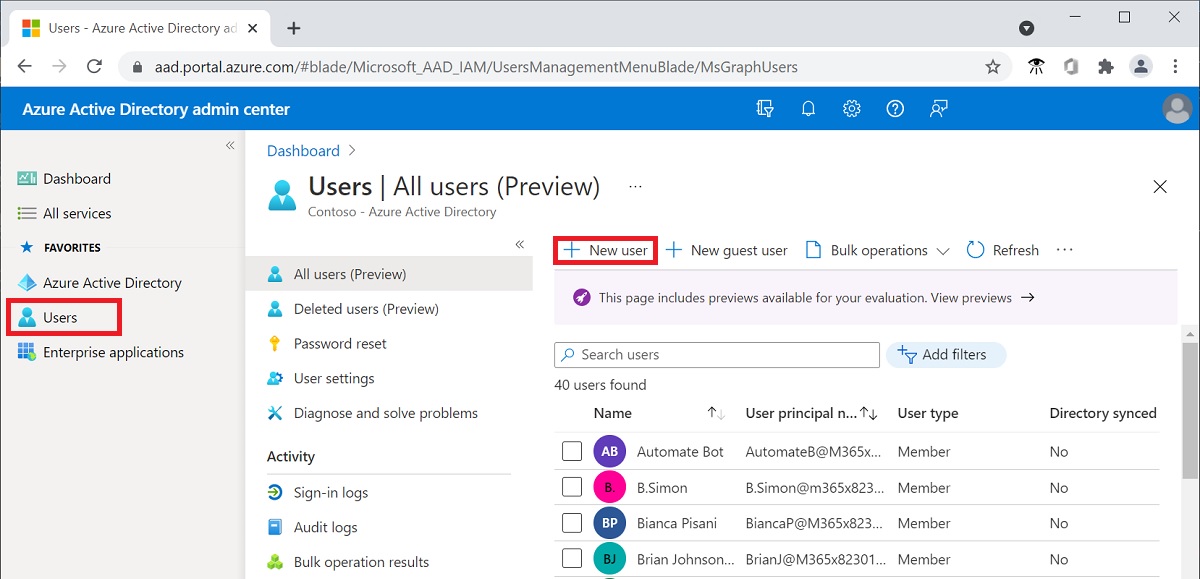Open the account avatar in the portal header
The image size is (1200, 579).
(x=1178, y=109)
